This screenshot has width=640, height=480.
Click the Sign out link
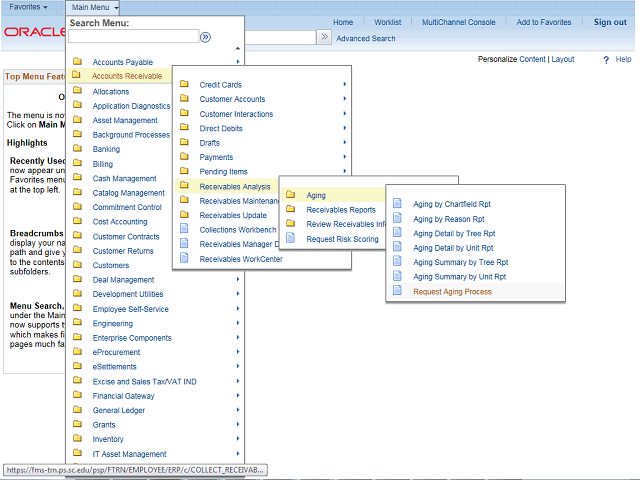(610, 22)
